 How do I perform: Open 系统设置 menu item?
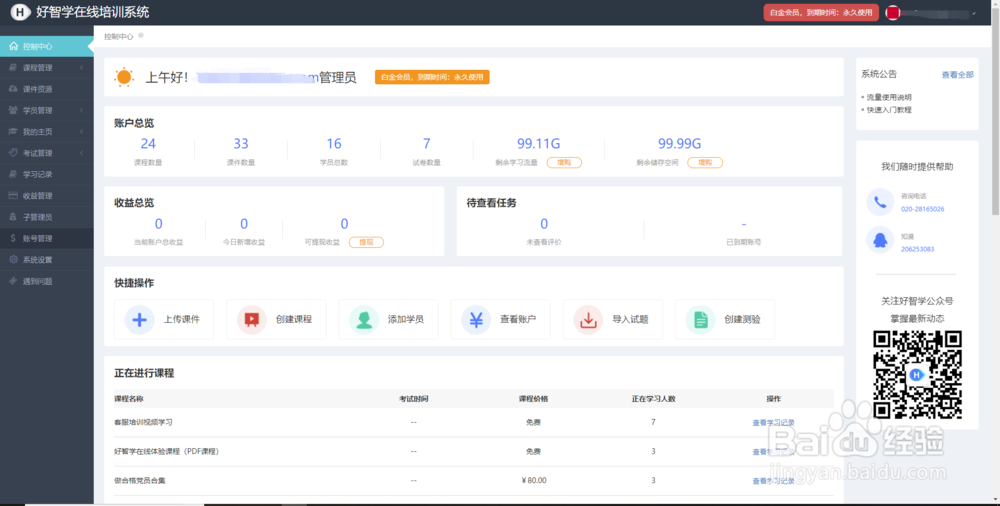tap(47, 260)
